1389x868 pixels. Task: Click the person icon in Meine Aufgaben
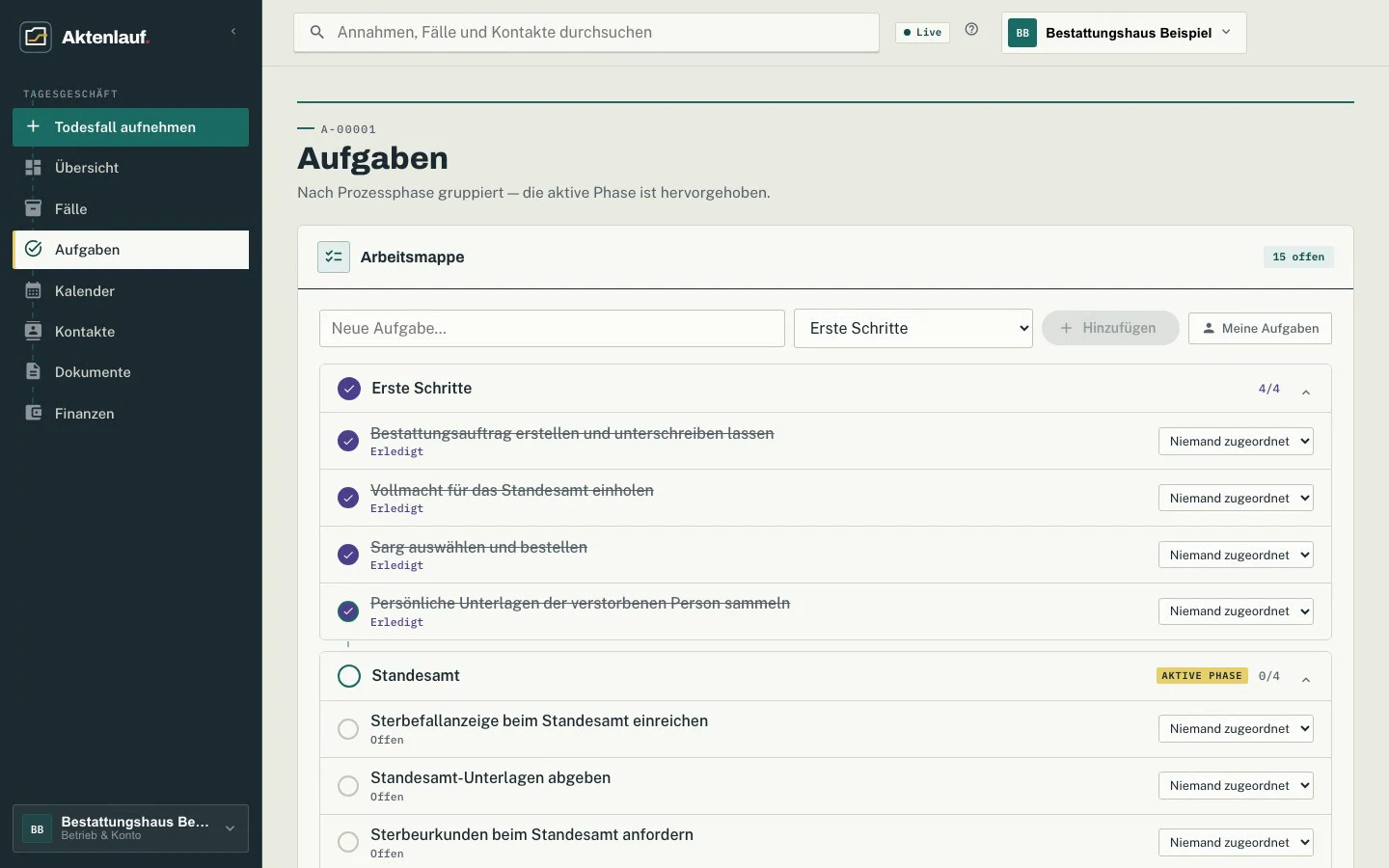point(1209,328)
